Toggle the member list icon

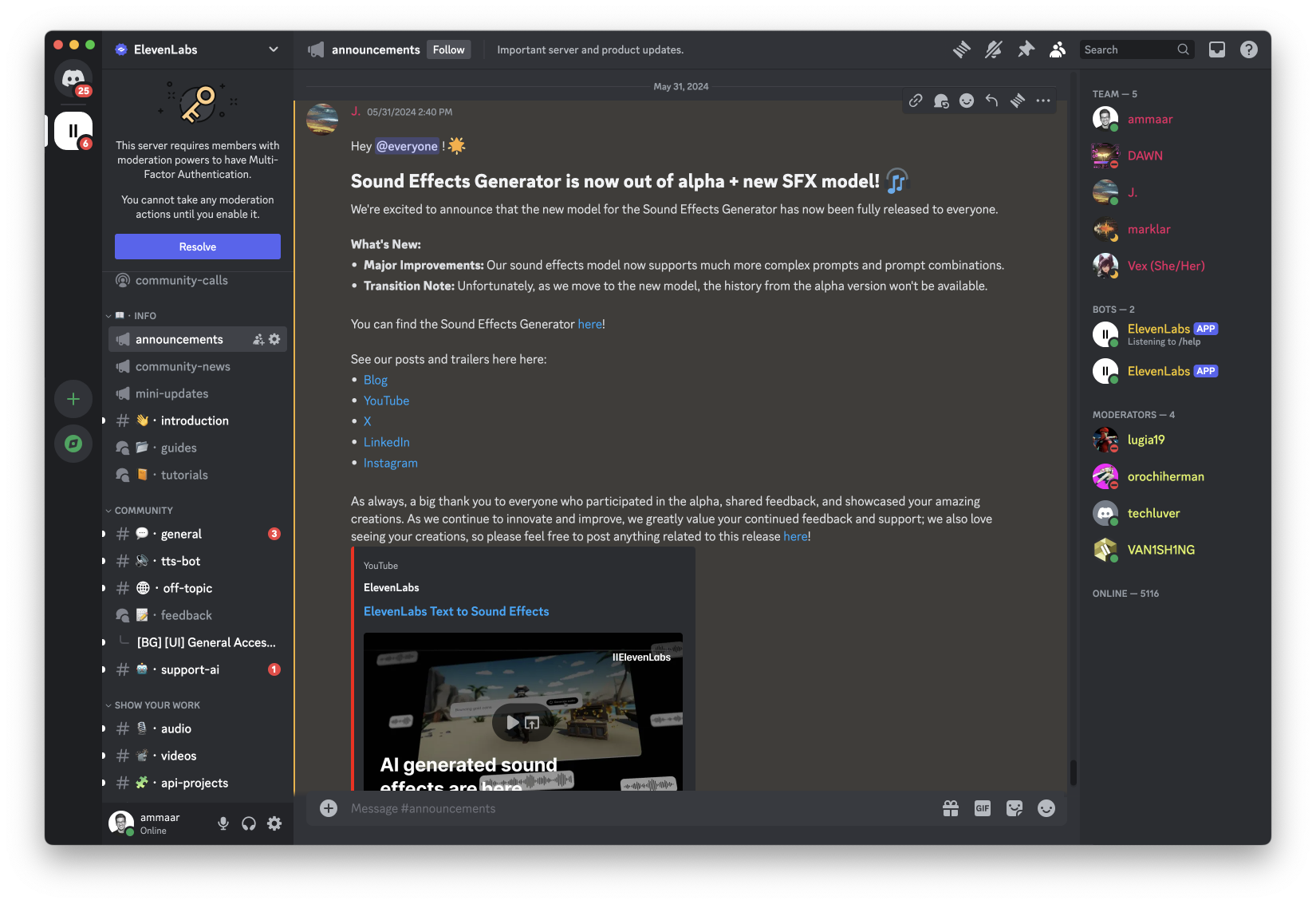click(1058, 49)
